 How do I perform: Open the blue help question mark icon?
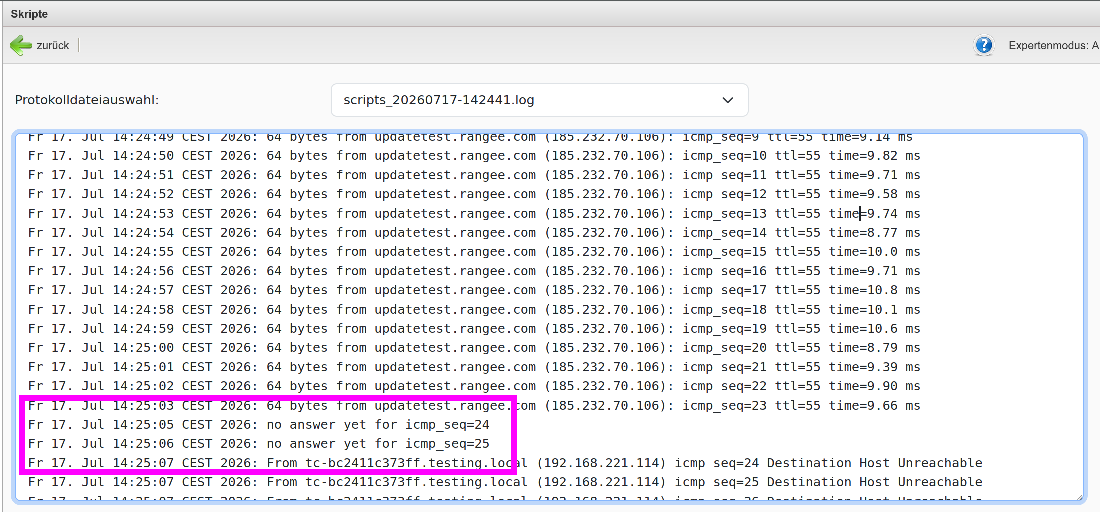pyautogui.click(x=984, y=46)
